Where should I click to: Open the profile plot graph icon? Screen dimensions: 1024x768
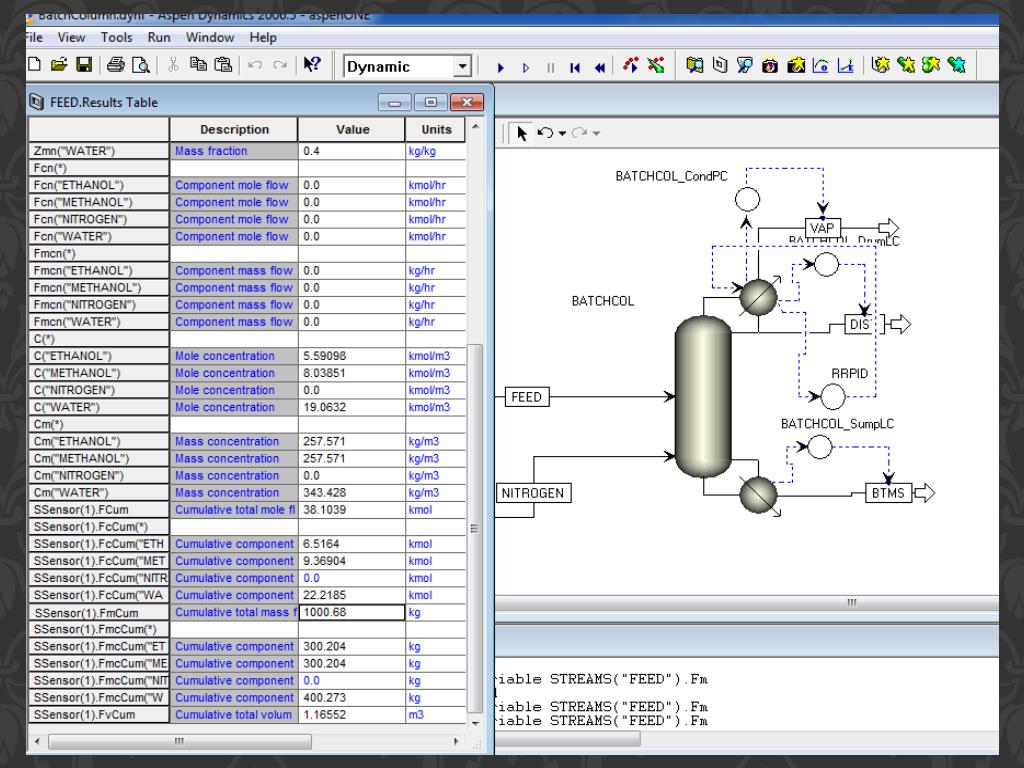click(x=845, y=65)
